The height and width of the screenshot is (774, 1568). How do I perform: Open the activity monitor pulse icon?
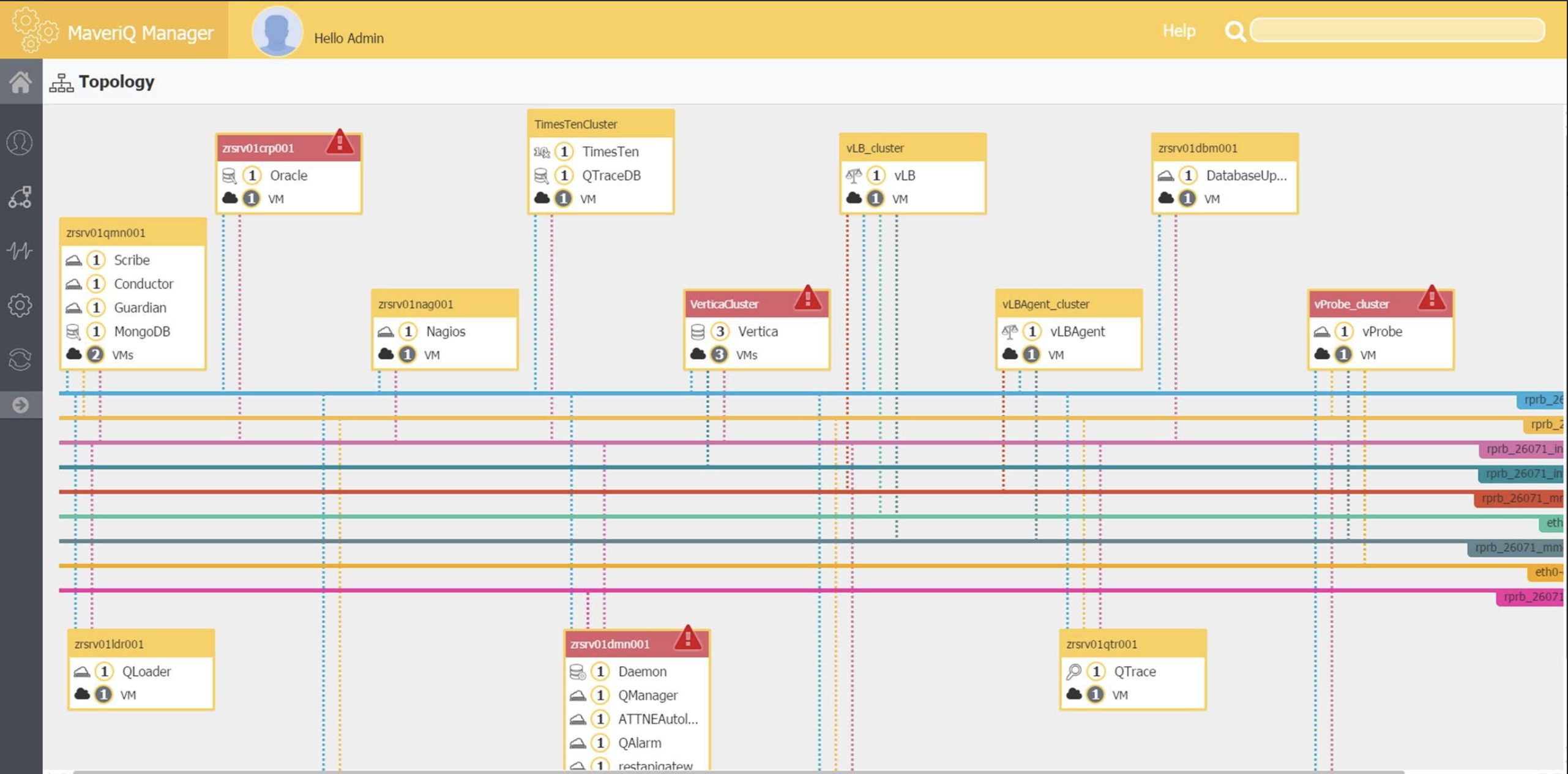coord(20,250)
